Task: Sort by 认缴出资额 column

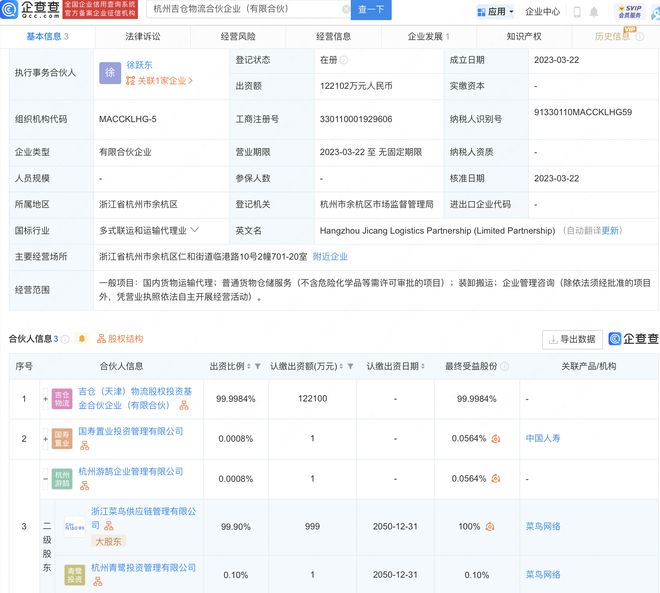Action: pyautogui.click(x=341, y=367)
